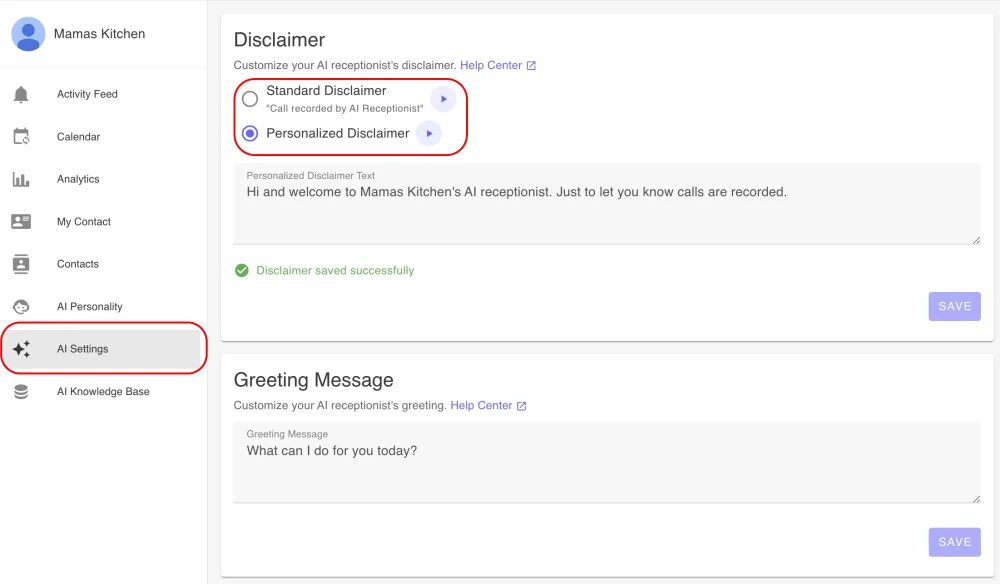Click the Greeting Message text field
1000x584 pixels.
[x=607, y=460]
